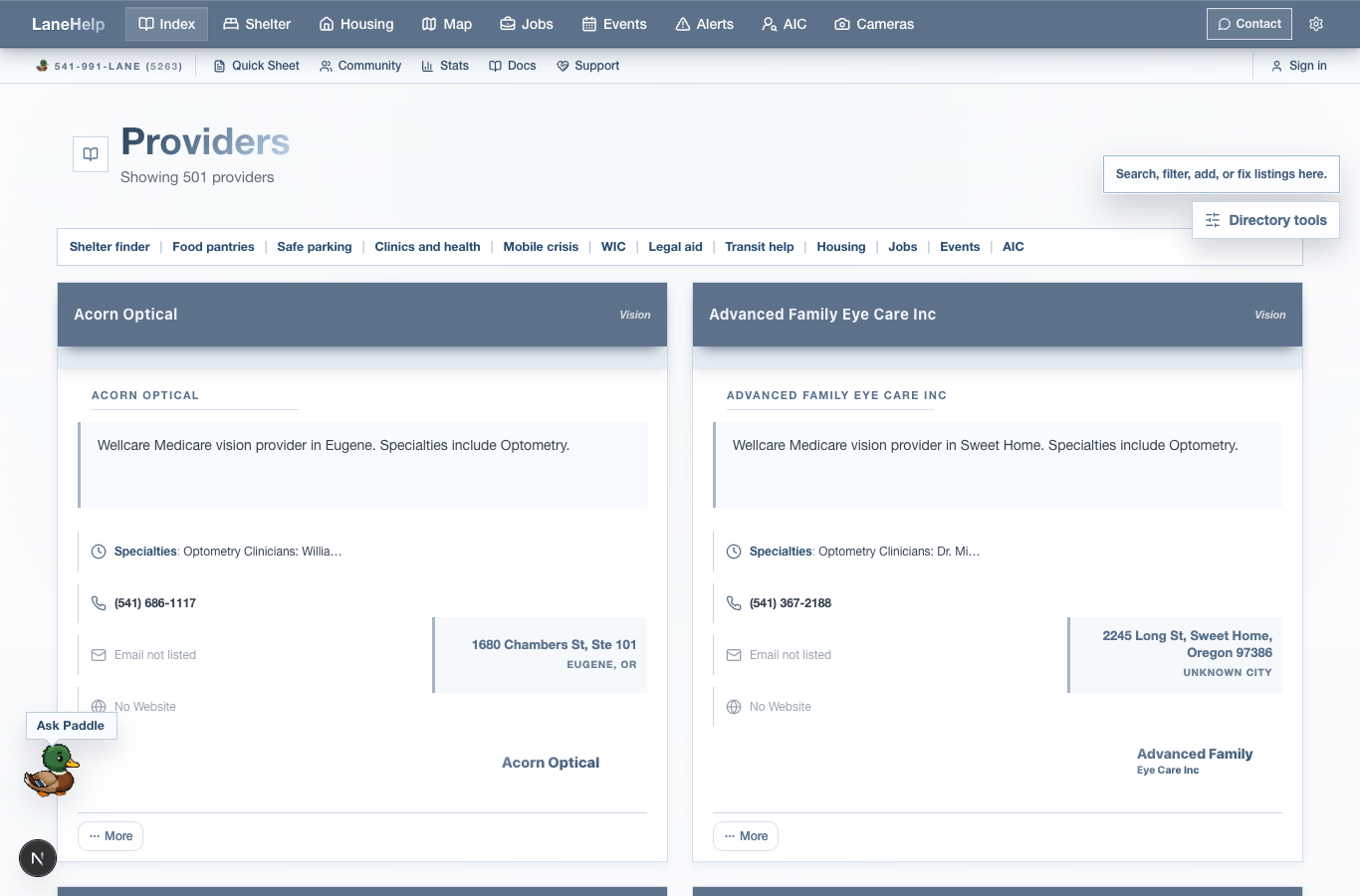This screenshot has width=1360, height=896.
Task: Select Food pantries filter link
Action: coord(213,247)
